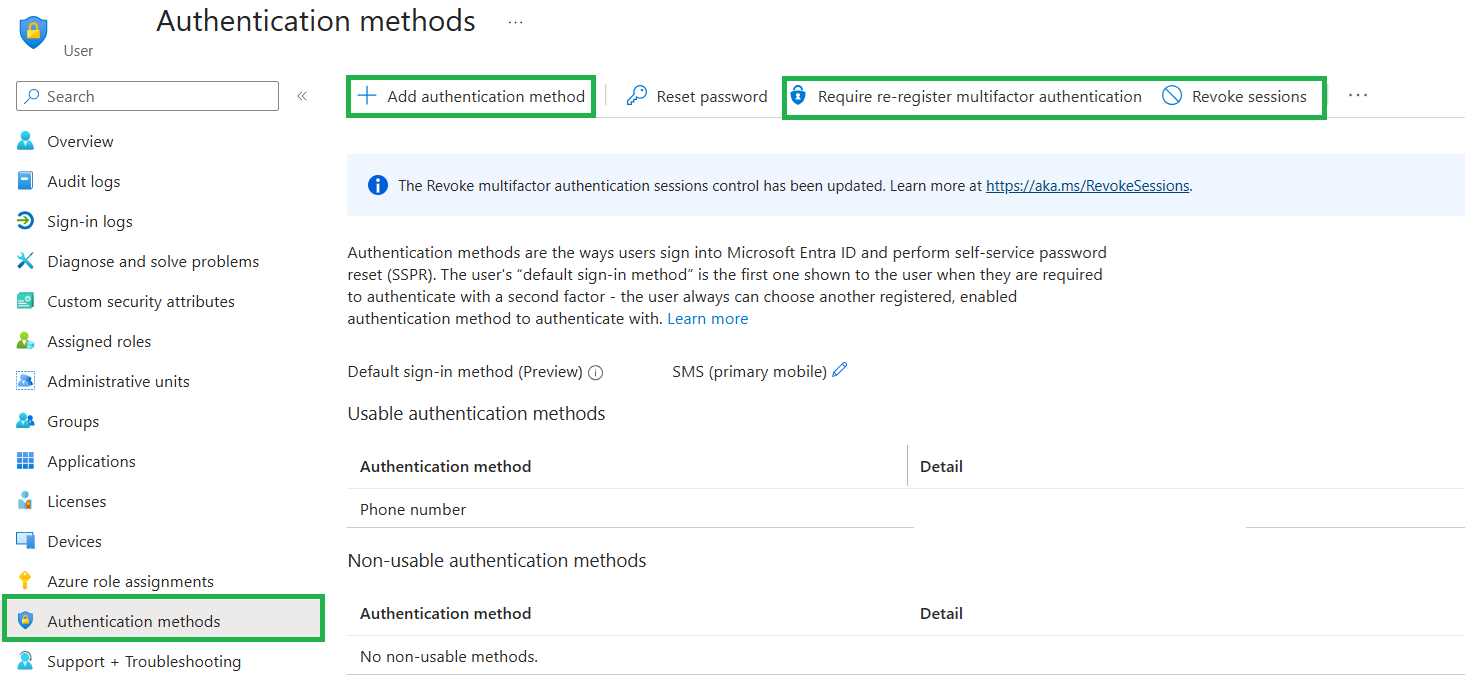Click the Licenses icon in sidebar
Viewport: 1465px width, 692px height.
click(x=26, y=501)
